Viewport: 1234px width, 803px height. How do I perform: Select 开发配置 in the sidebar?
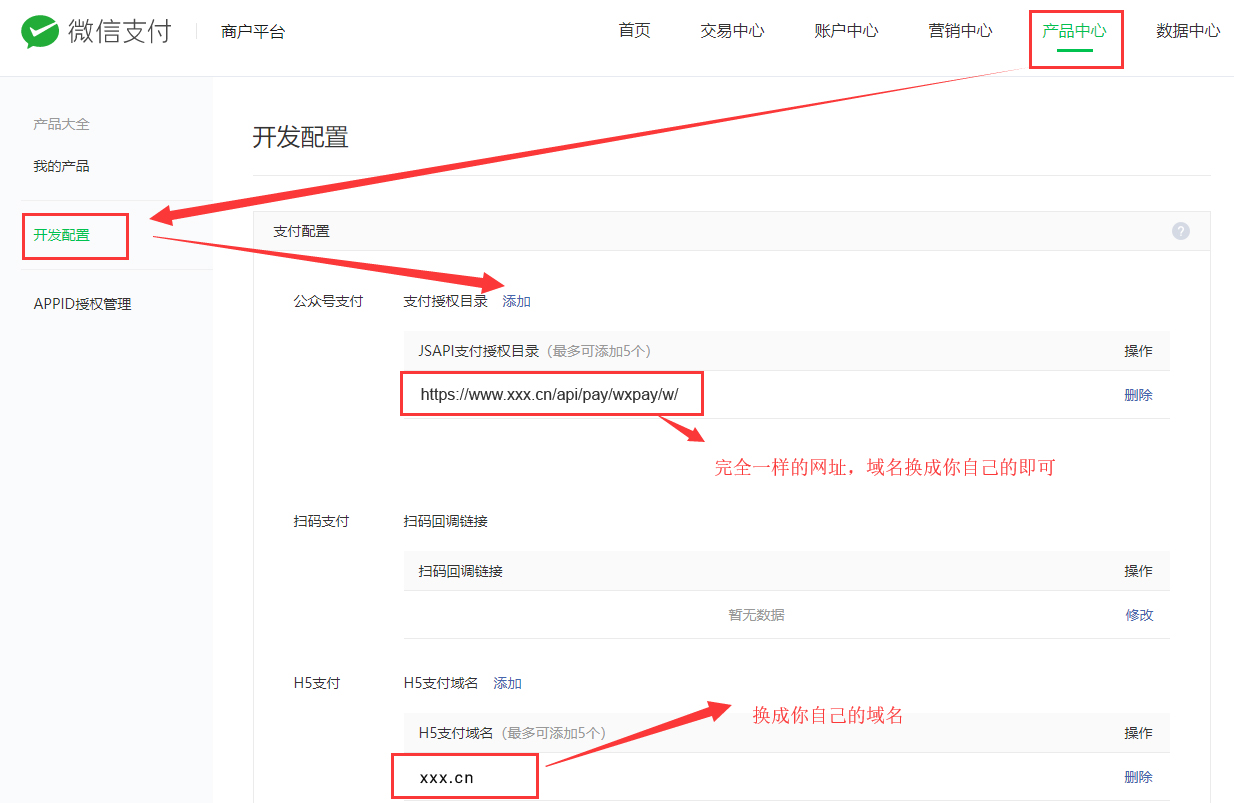(x=61, y=235)
